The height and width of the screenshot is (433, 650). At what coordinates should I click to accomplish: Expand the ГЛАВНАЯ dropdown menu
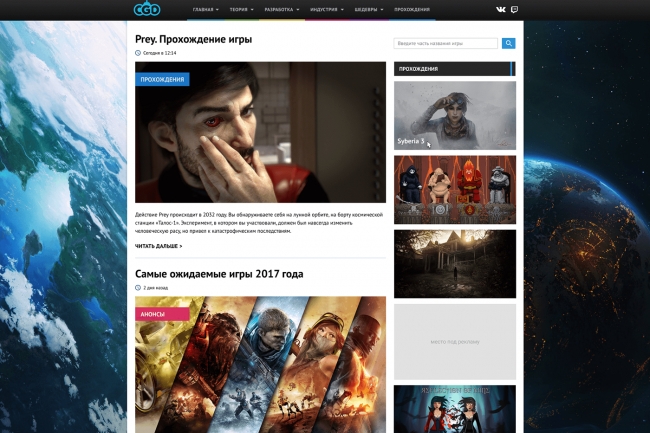206,10
